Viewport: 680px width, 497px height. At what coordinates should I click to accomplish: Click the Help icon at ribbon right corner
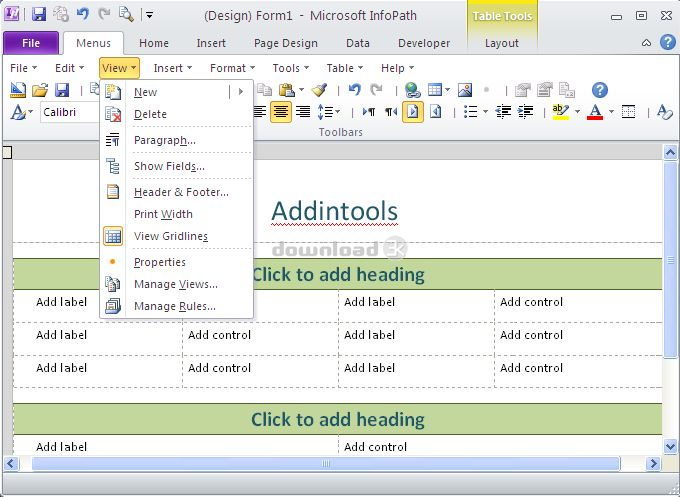668,43
